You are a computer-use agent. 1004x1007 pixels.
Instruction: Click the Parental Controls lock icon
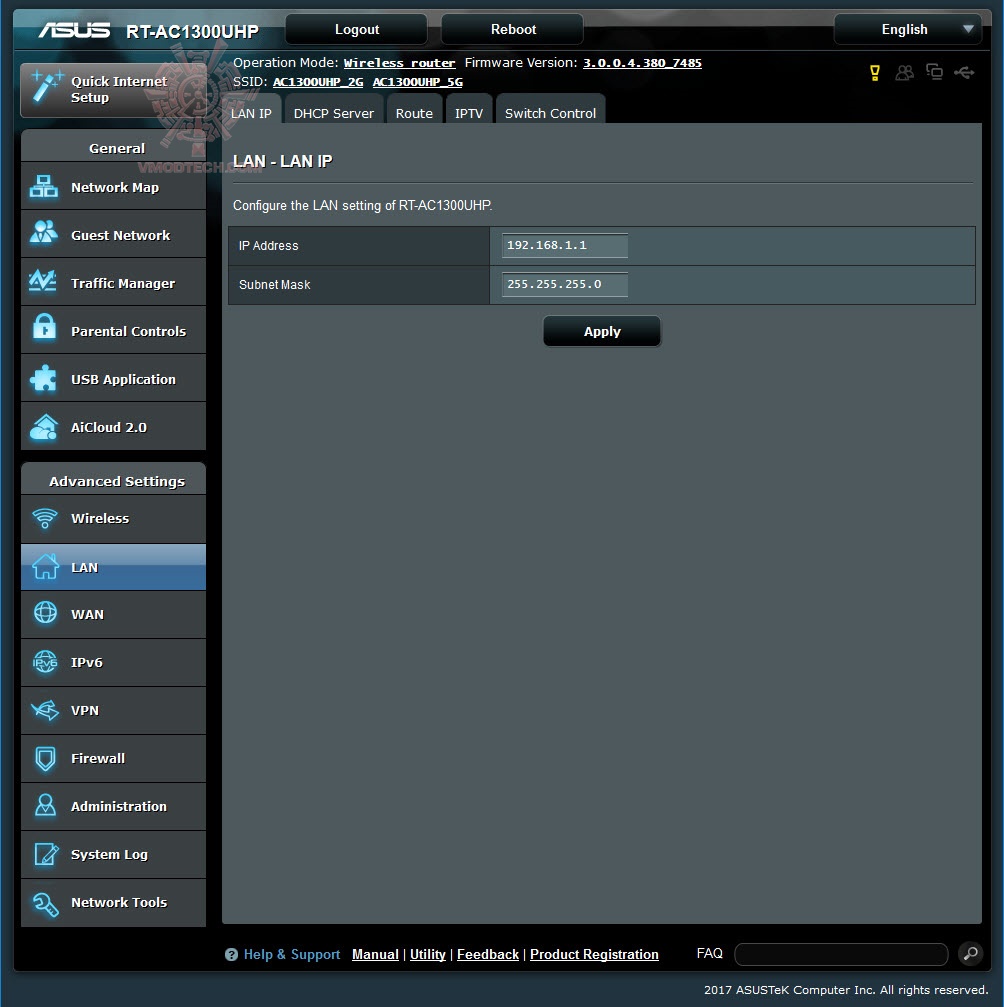coord(44,328)
